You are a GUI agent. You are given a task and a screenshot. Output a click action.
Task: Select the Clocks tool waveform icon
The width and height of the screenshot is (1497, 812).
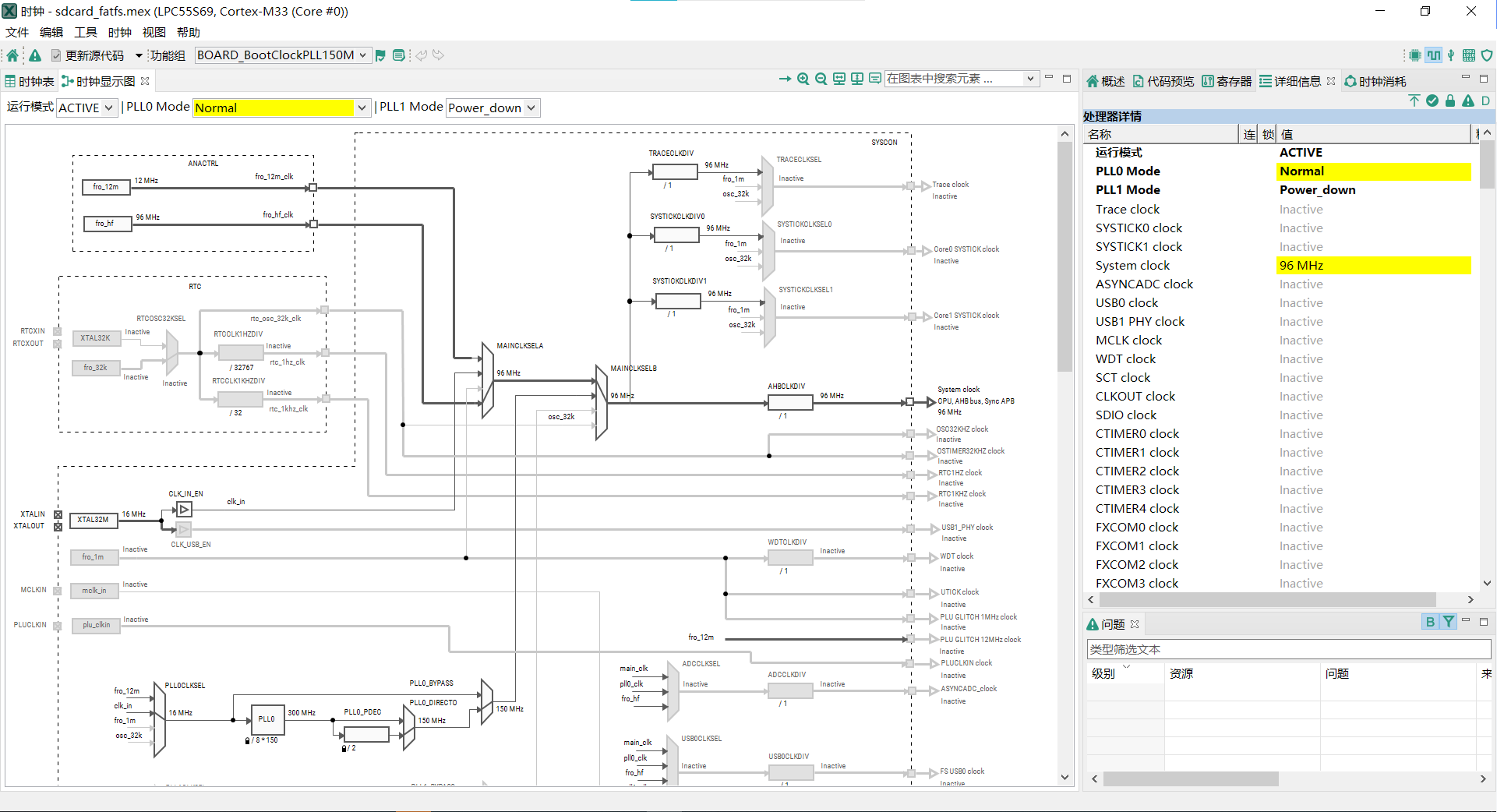[x=1434, y=55]
